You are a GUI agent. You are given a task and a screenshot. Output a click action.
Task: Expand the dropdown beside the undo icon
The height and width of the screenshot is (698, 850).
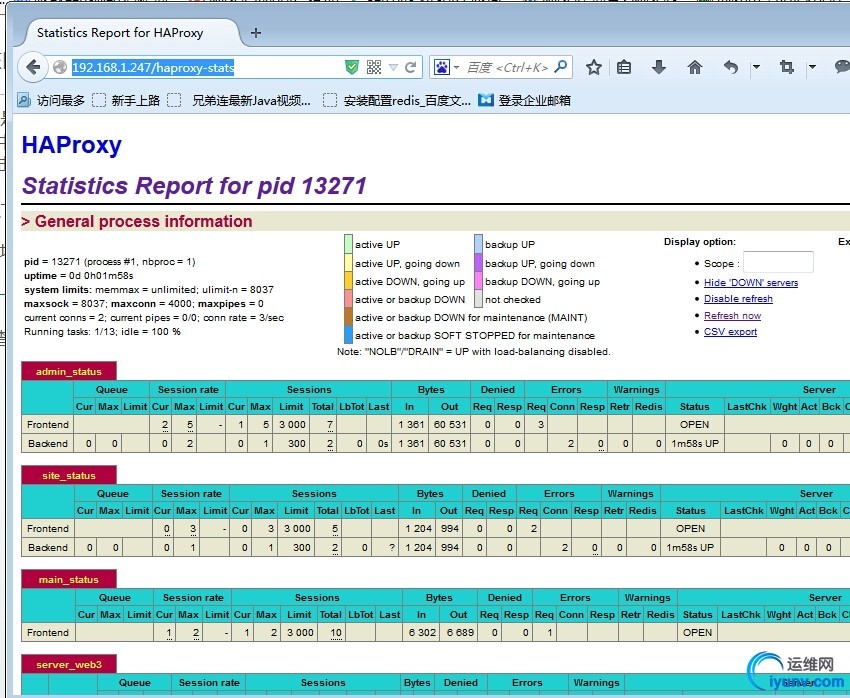coord(756,67)
